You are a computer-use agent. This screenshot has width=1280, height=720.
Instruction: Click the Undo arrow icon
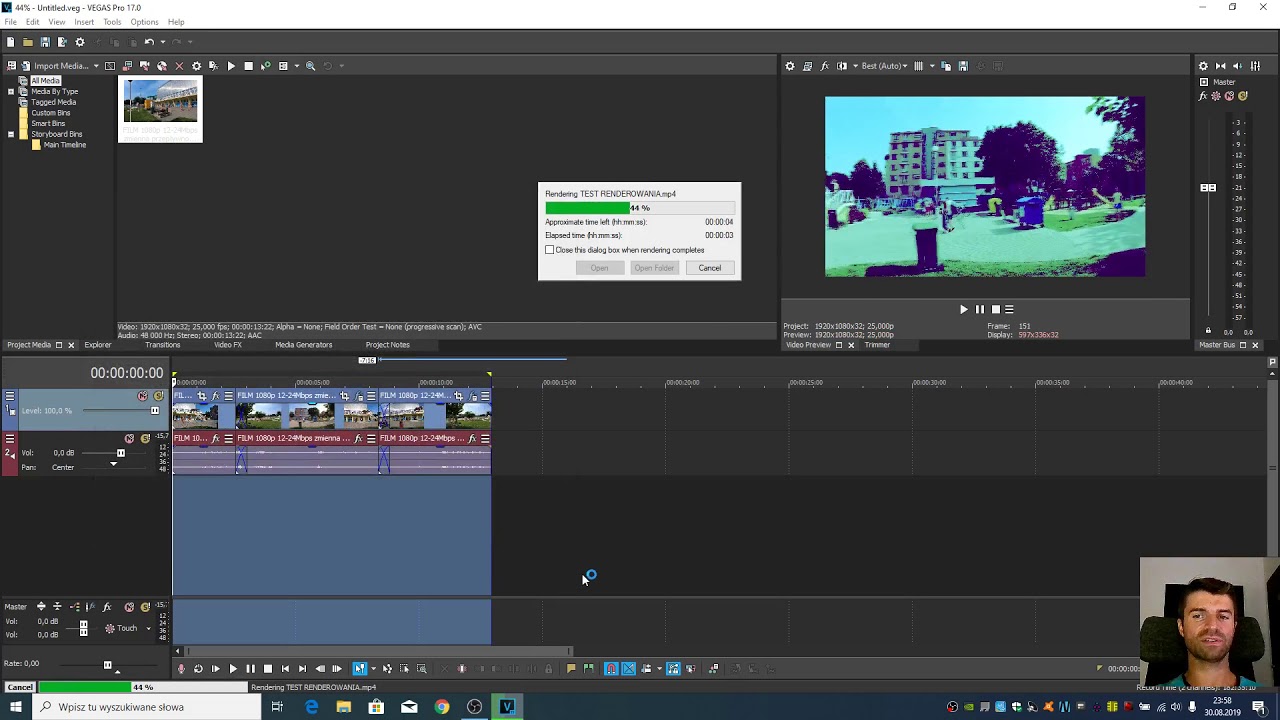[x=149, y=42]
